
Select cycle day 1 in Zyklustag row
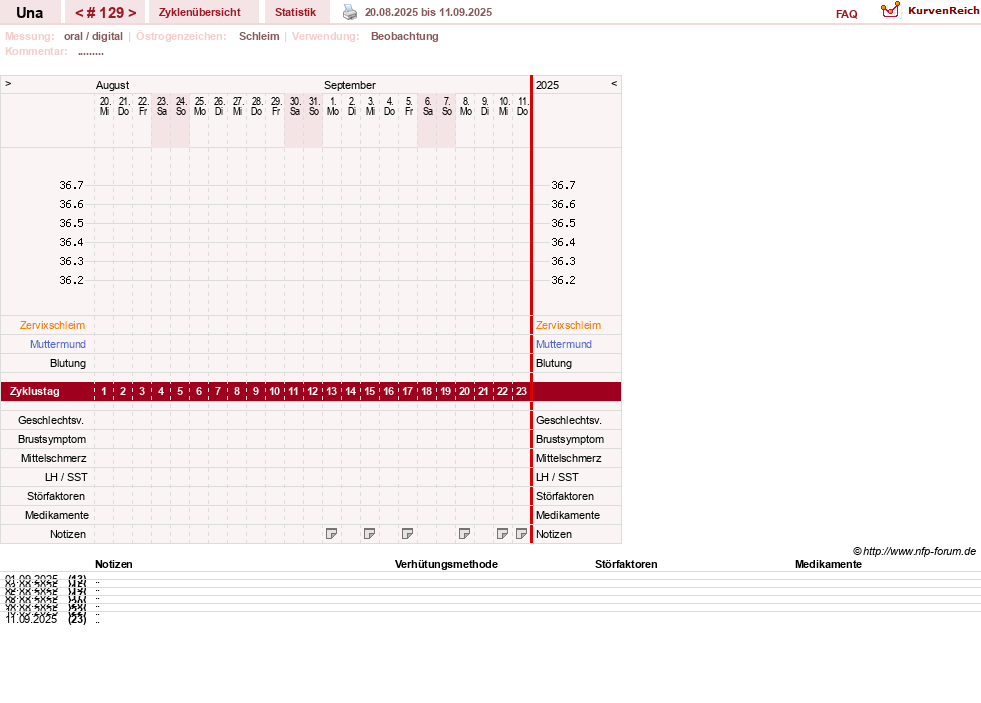pos(104,392)
